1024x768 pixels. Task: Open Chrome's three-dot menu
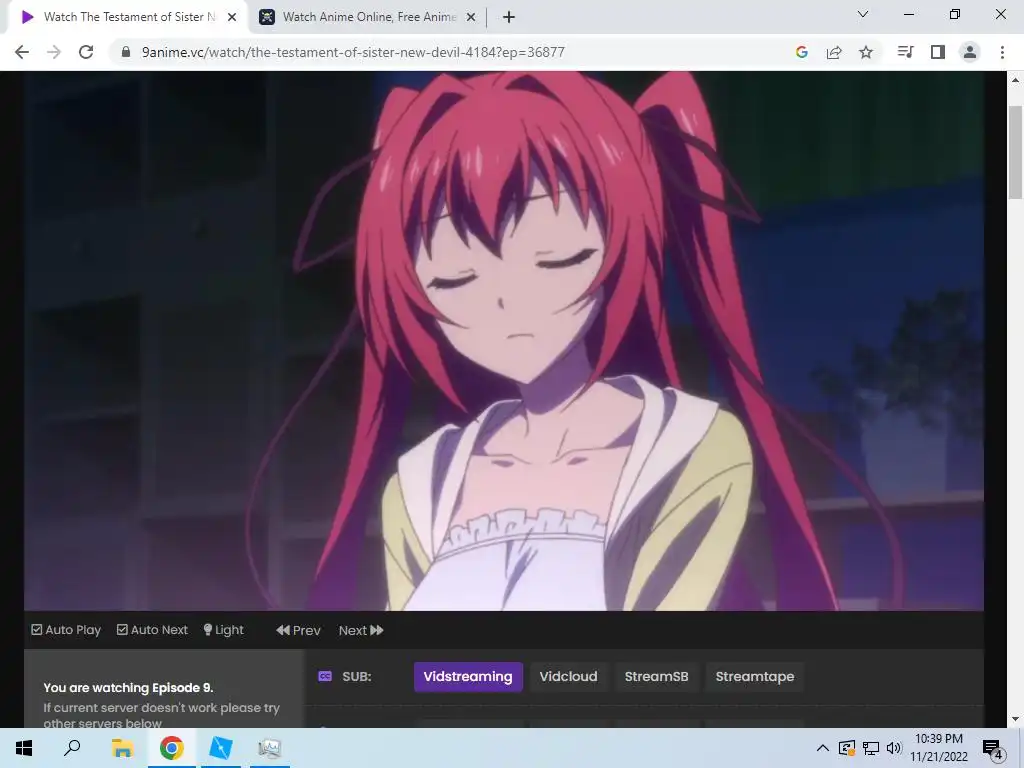(x=1002, y=52)
